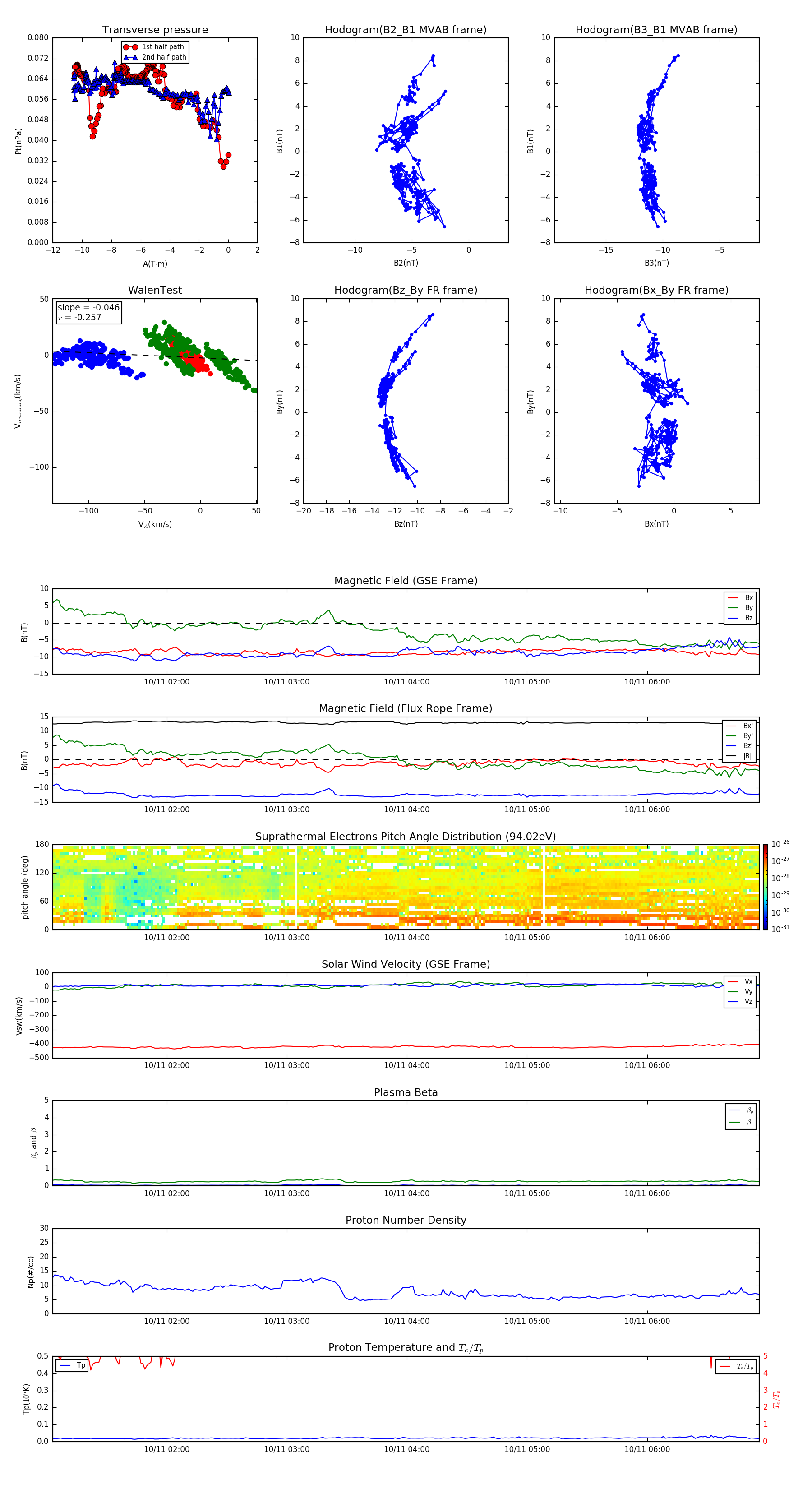The image size is (812, 1489).
Task: Click "10/11 03:00" tick under GSE magnetic field
Action: pyautogui.click(x=286, y=681)
